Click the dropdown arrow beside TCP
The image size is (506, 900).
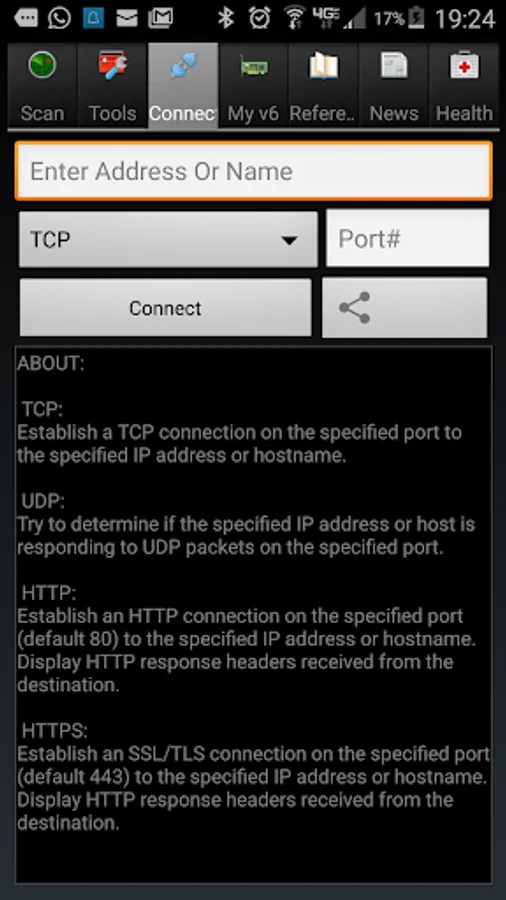click(x=290, y=240)
